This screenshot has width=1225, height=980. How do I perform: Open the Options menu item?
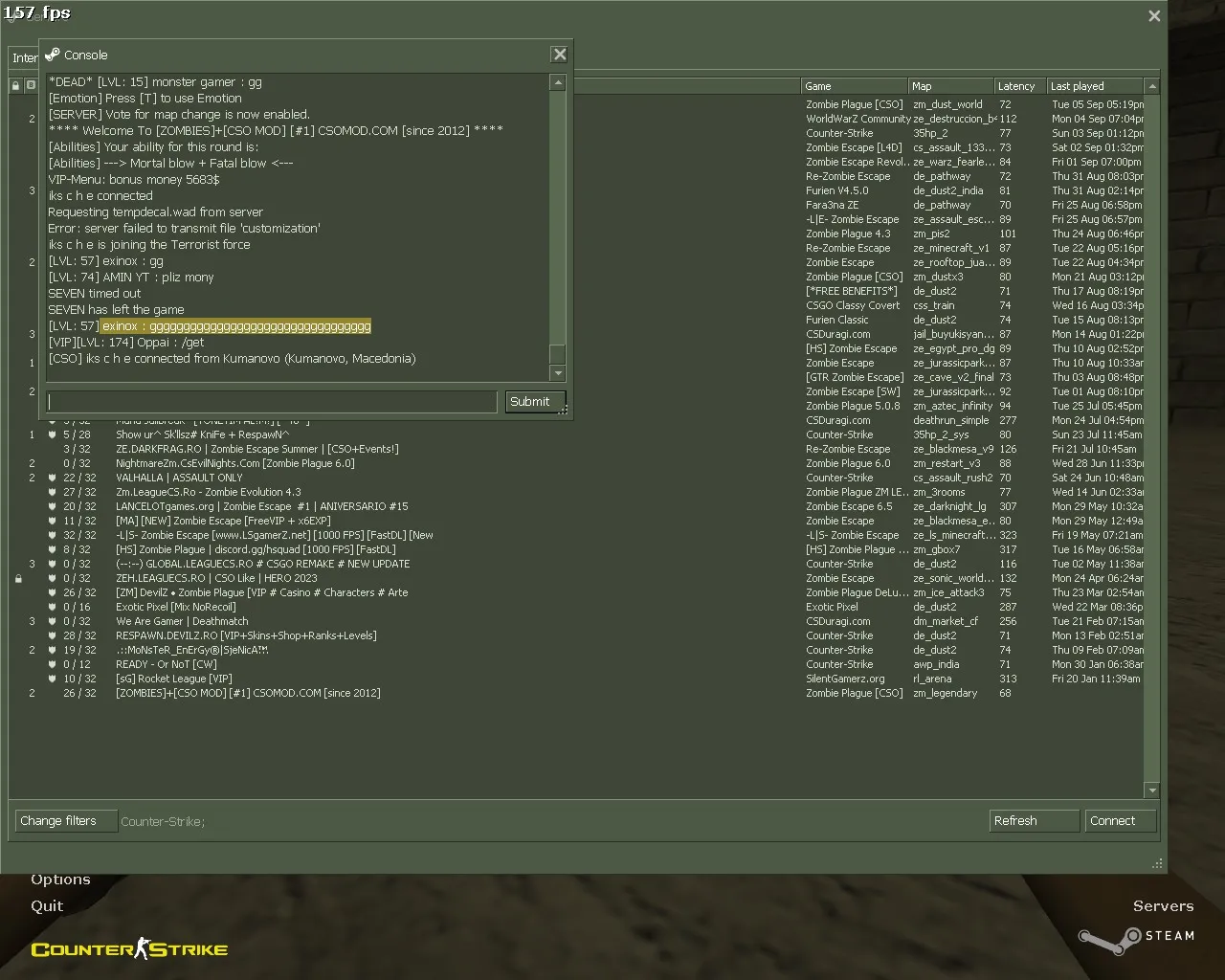(x=60, y=879)
